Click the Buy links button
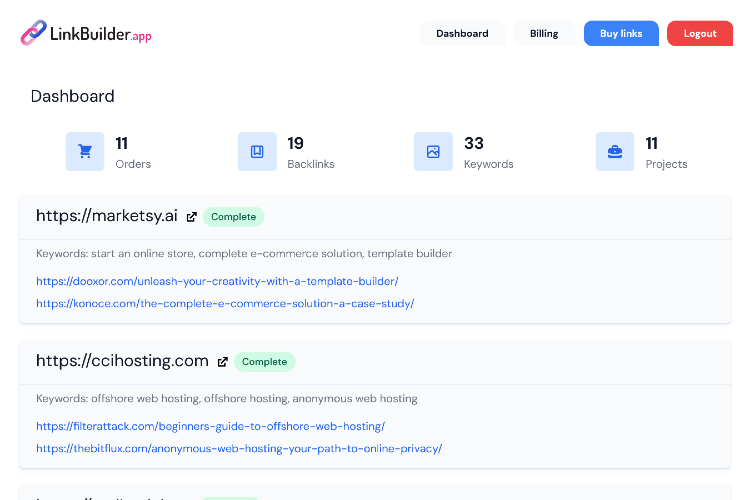The height and width of the screenshot is (500, 750). click(x=621, y=33)
